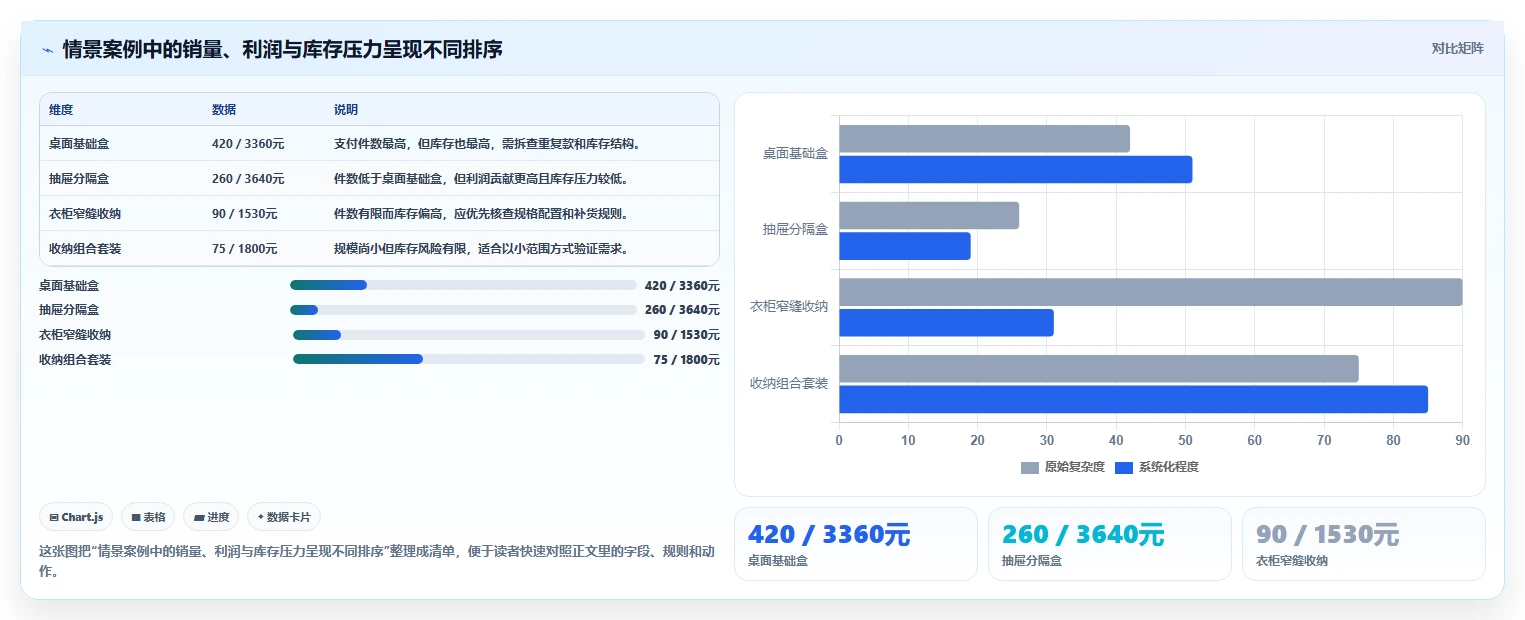Click value 90 / 1530元 beside the progress bar

[687, 335]
